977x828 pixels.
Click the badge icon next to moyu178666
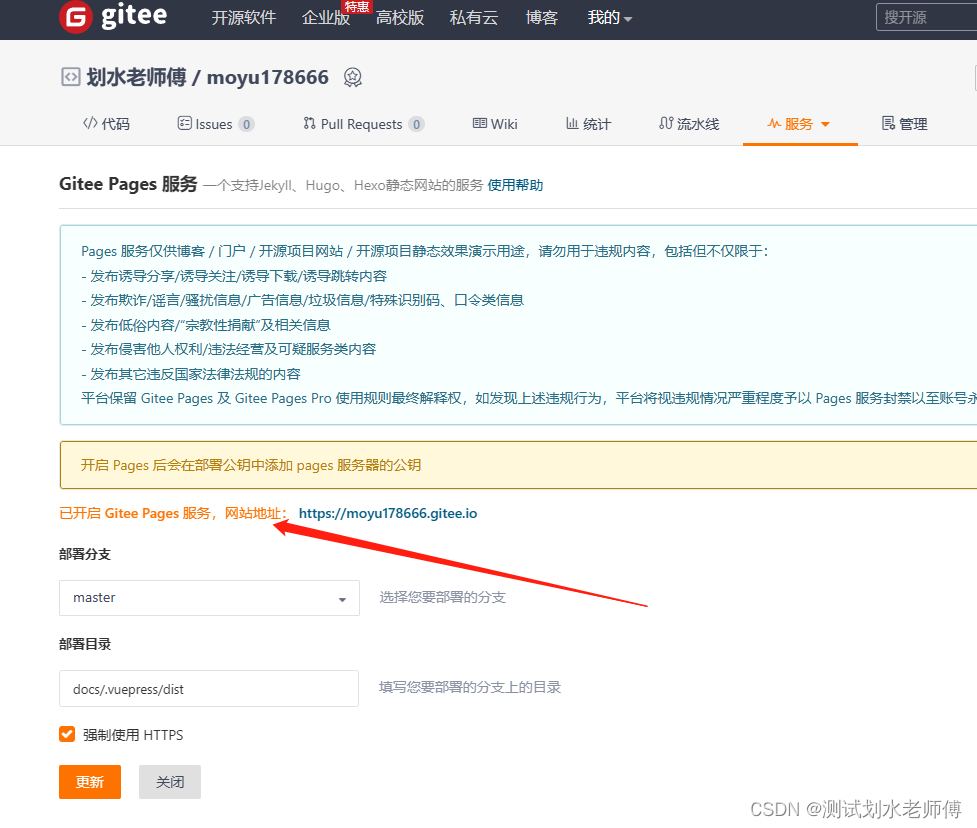coord(353,77)
